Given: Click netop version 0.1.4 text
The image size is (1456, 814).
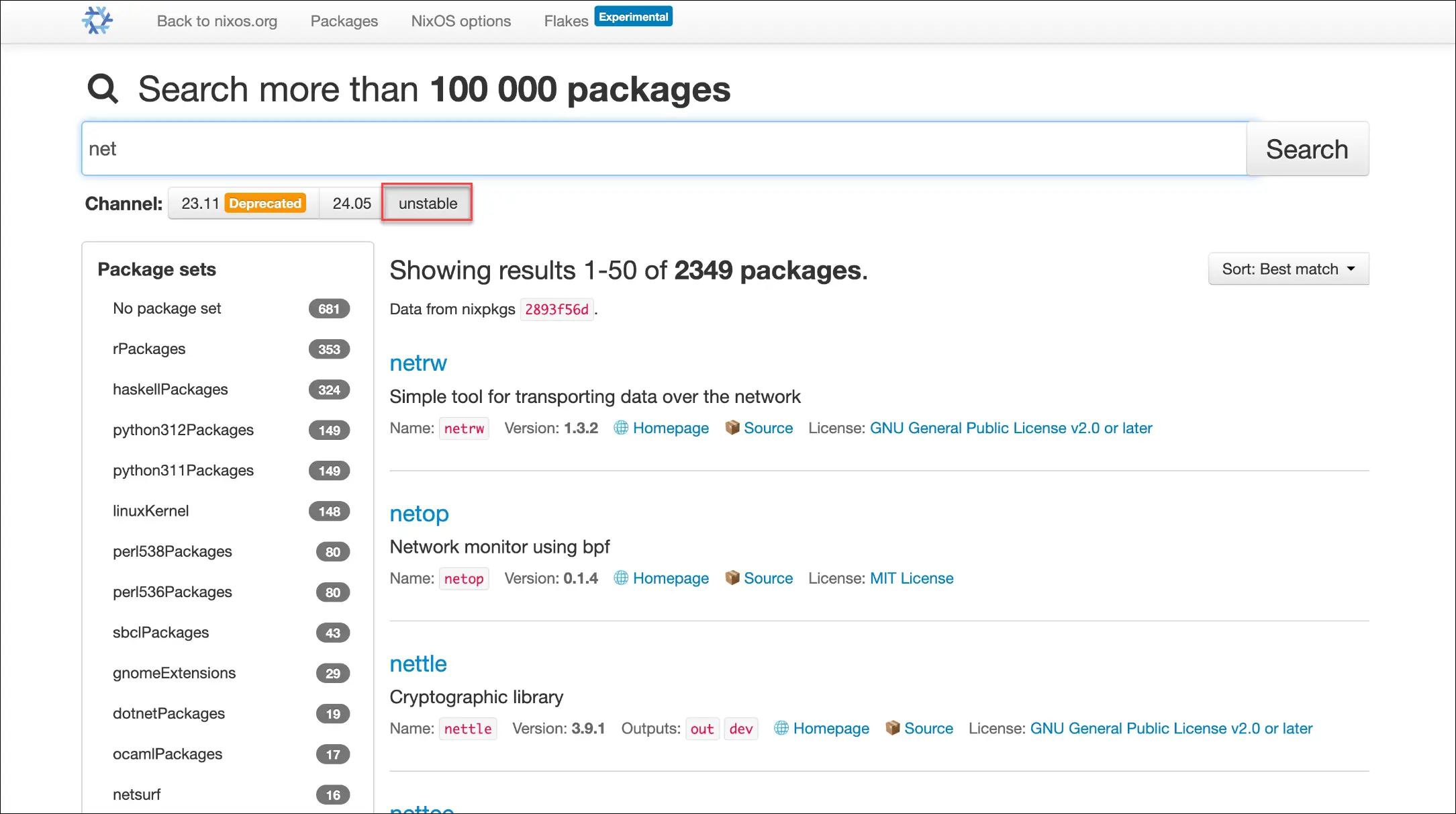Looking at the screenshot, I should (x=581, y=578).
